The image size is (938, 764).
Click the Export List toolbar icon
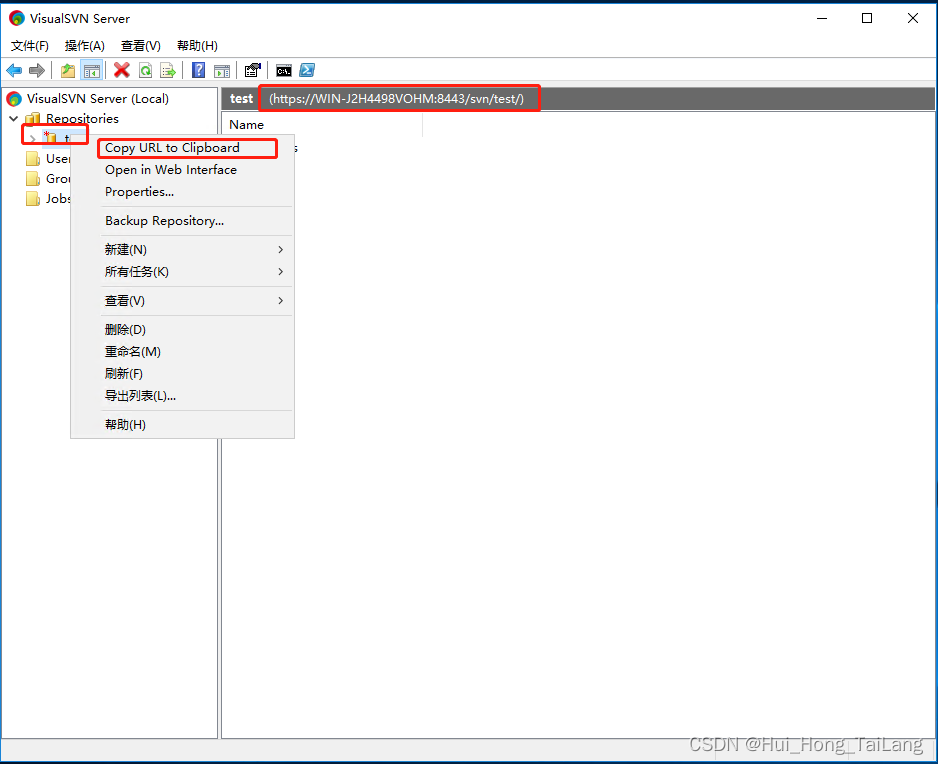[x=168, y=71]
